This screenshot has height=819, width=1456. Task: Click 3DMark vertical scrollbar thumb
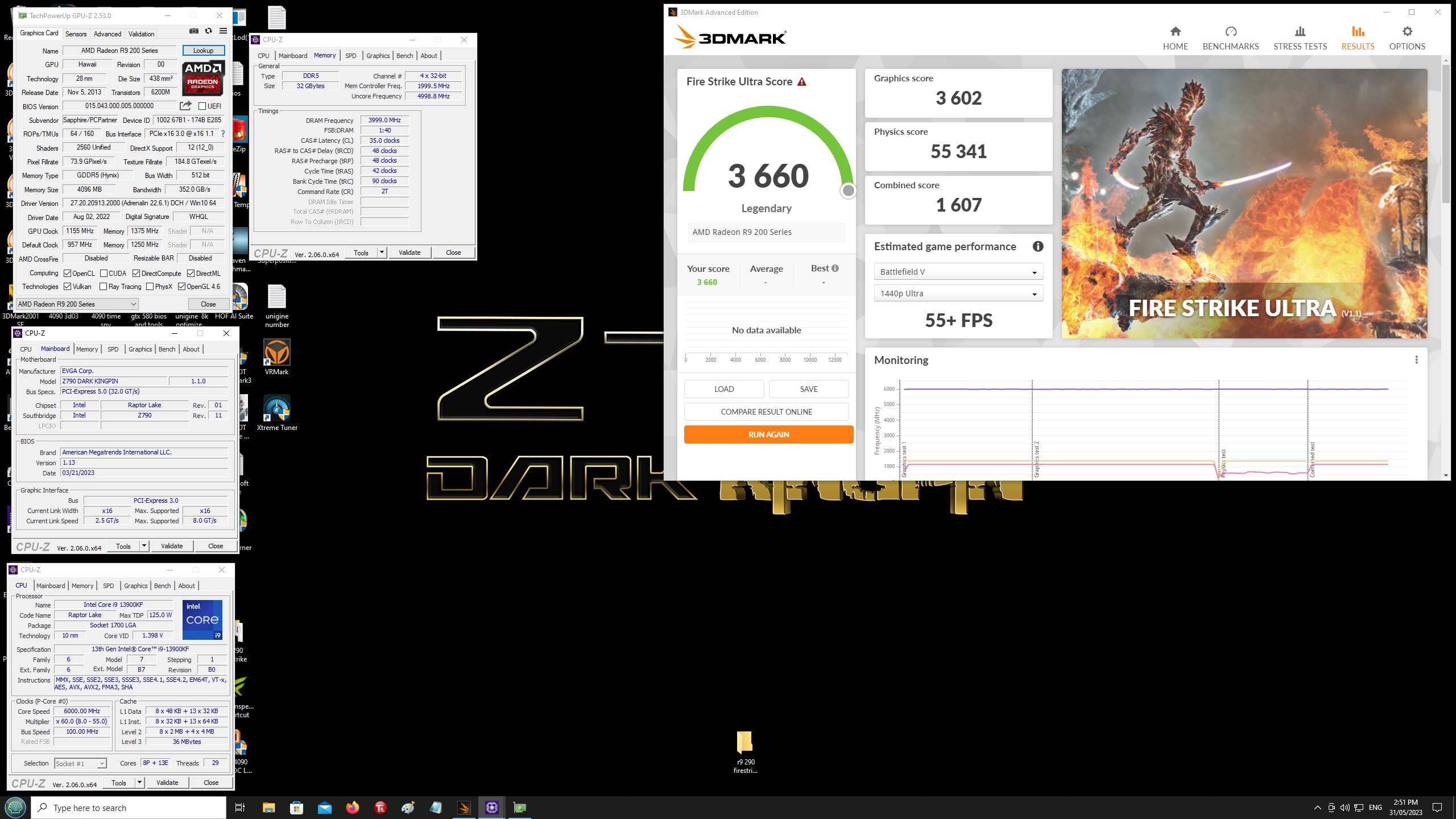1446,134
